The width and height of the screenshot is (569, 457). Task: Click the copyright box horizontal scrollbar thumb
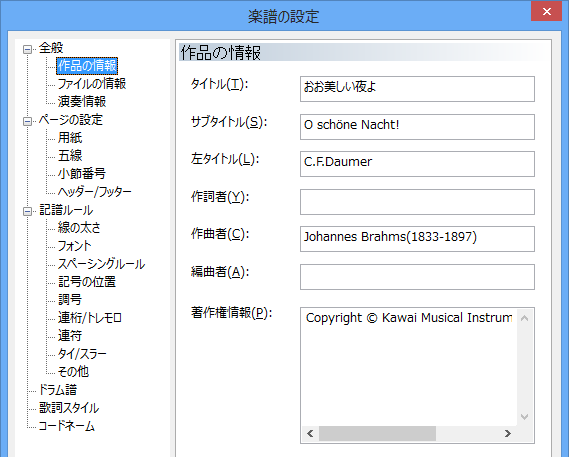pos(377,433)
